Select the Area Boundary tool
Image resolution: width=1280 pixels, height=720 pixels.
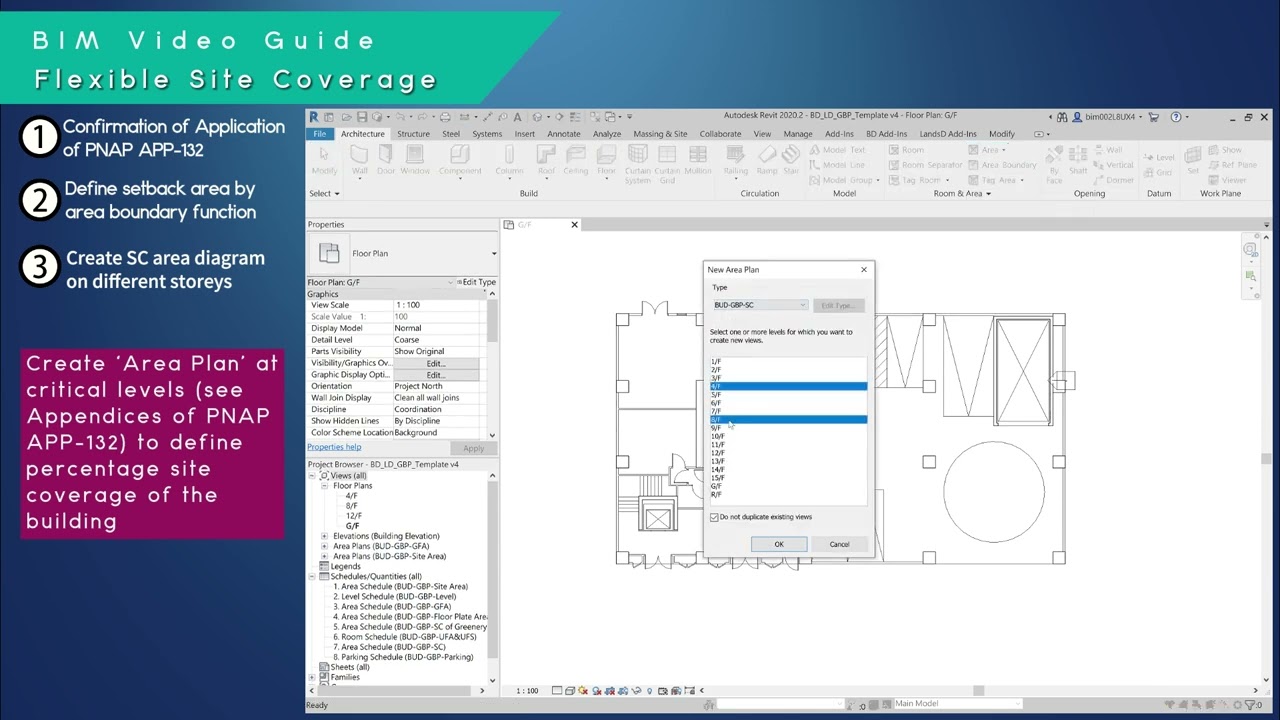(1002, 165)
